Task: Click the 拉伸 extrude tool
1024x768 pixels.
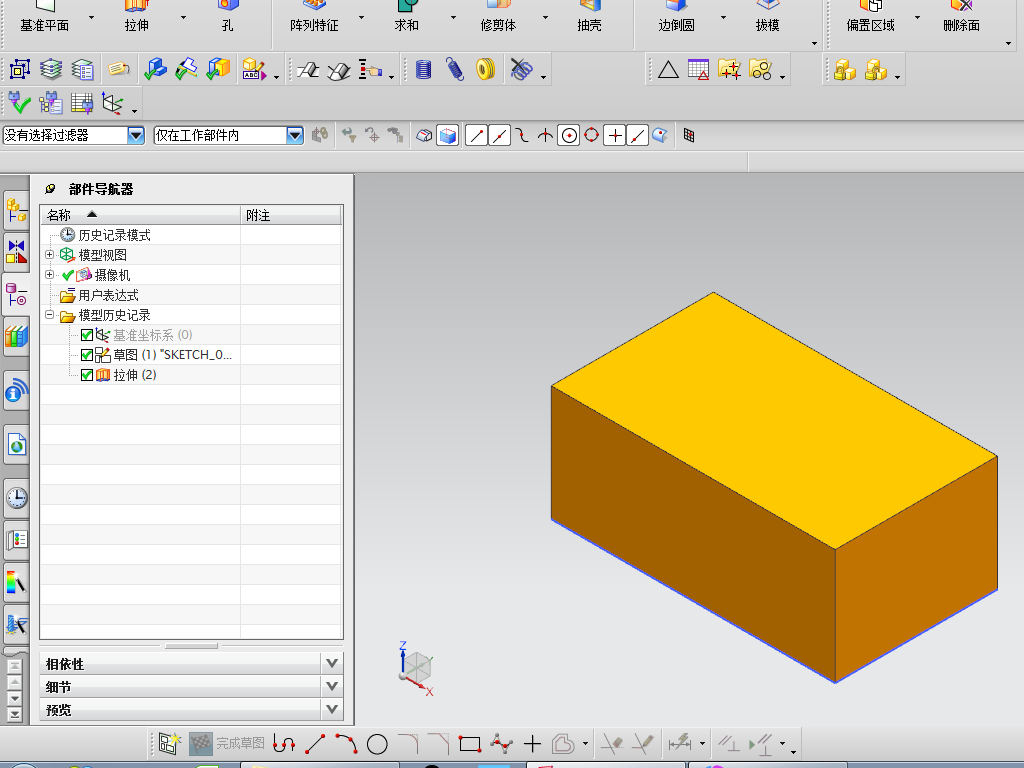Action: tap(136, 18)
